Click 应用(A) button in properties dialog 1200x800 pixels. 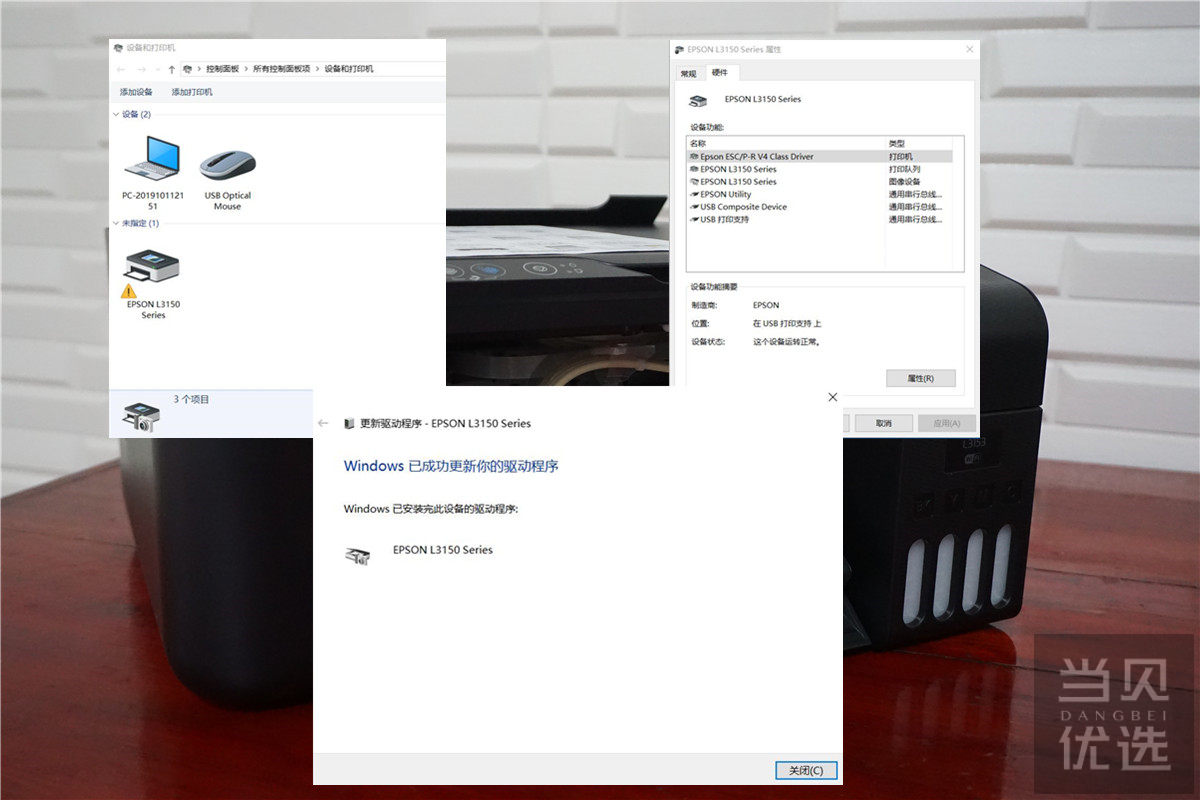point(947,423)
